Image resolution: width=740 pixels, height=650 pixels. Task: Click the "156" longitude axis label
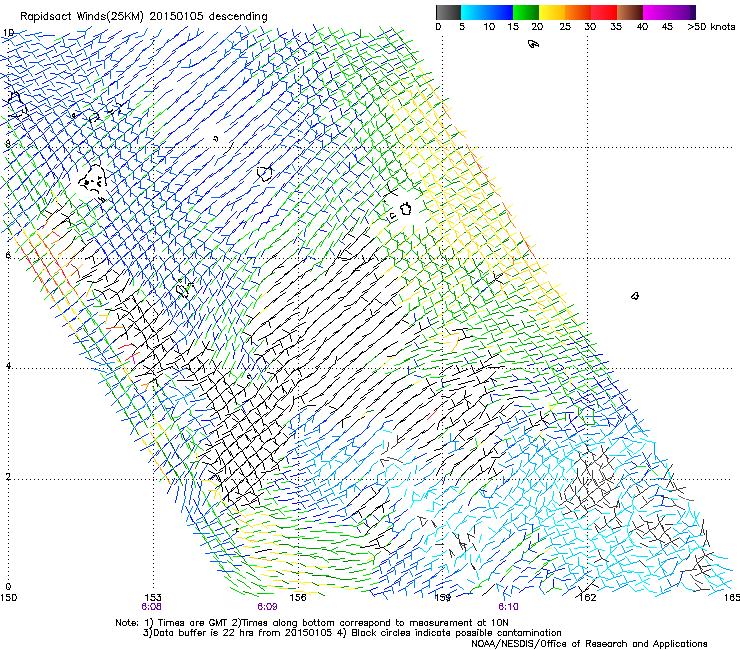coord(298,598)
